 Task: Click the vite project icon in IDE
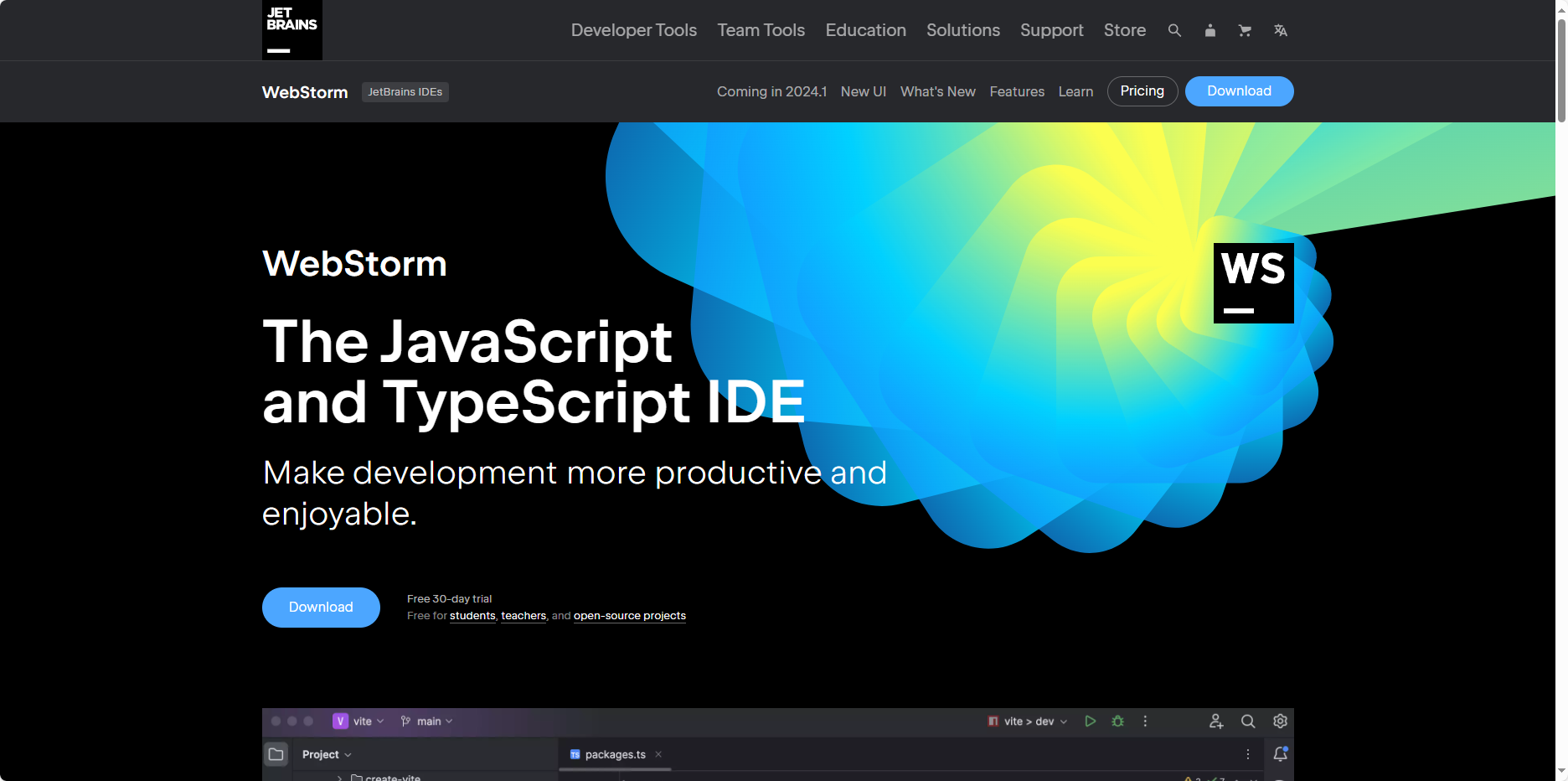(x=340, y=721)
